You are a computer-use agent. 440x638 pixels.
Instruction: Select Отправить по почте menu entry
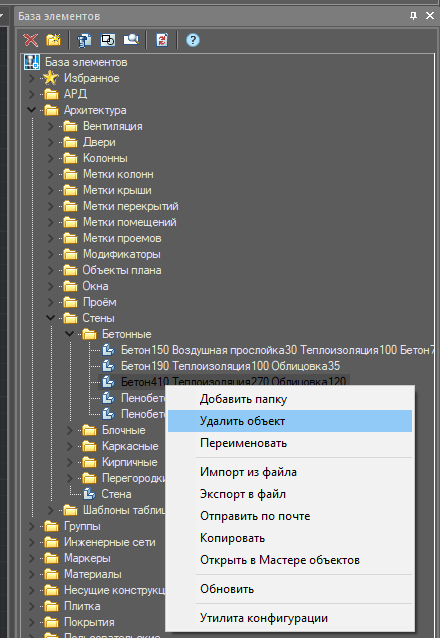pyautogui.click(x=290, y=516)
